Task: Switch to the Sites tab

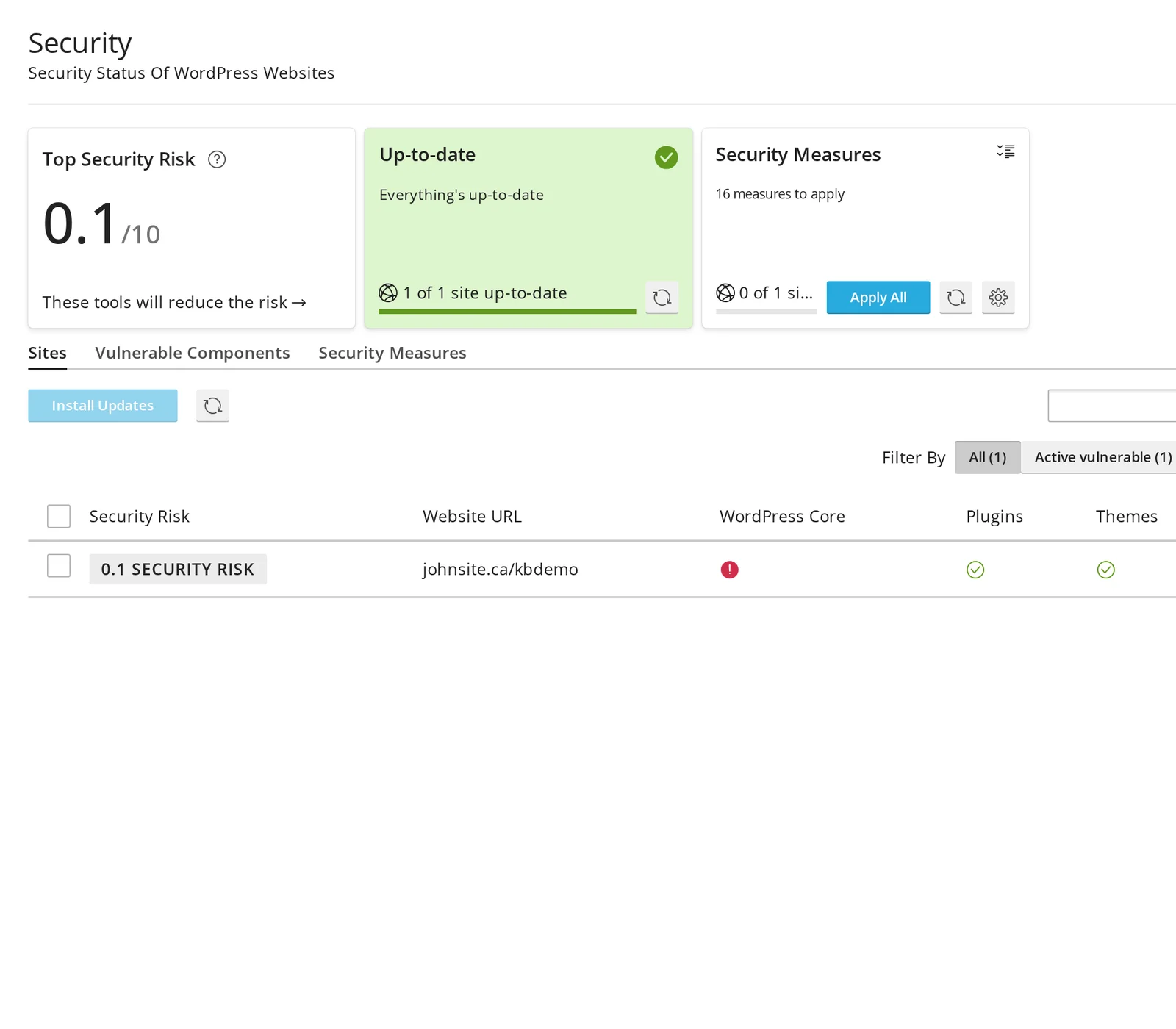Action: [x=47, y=354]
